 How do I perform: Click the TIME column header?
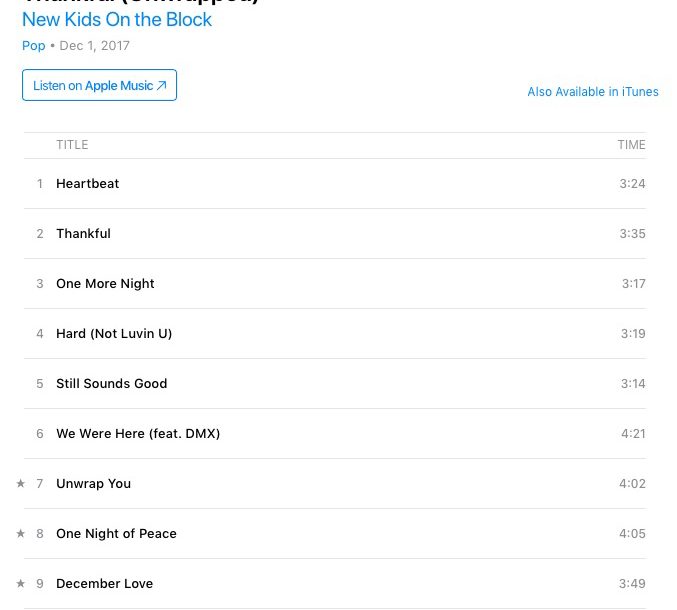tap(631, 145)
